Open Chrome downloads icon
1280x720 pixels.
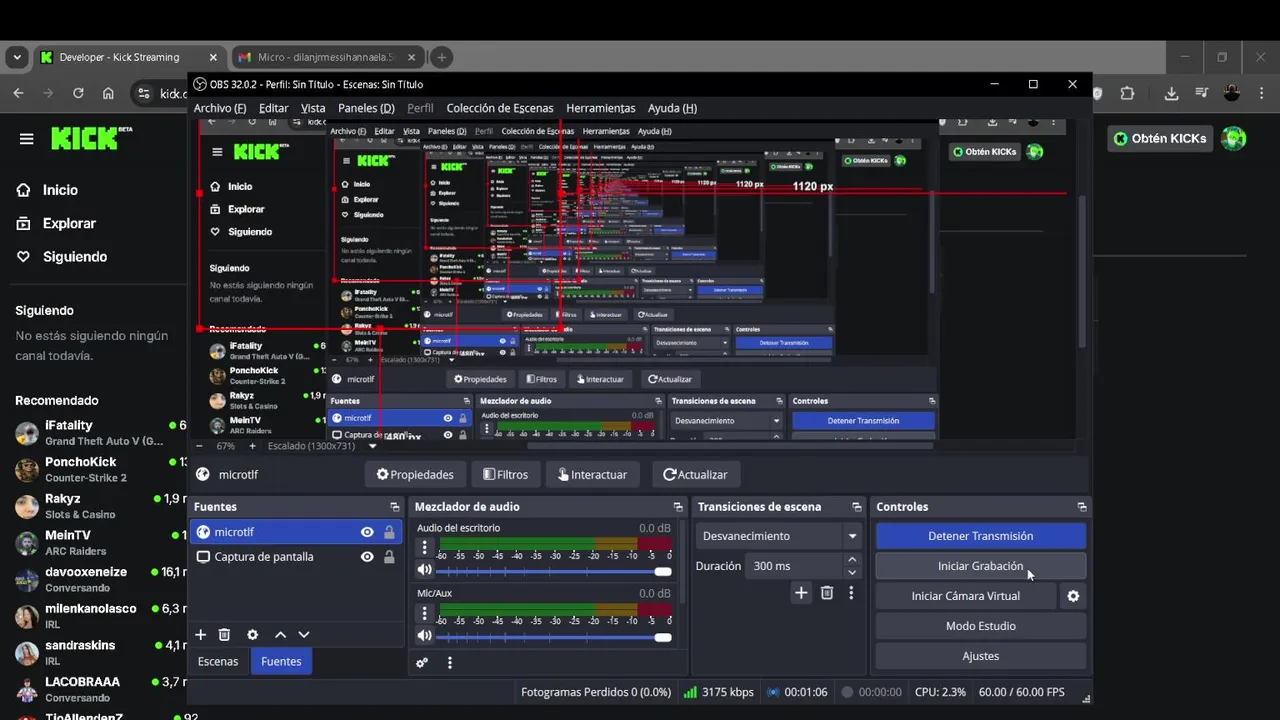pyautogui.click(x=1171, y=93)
